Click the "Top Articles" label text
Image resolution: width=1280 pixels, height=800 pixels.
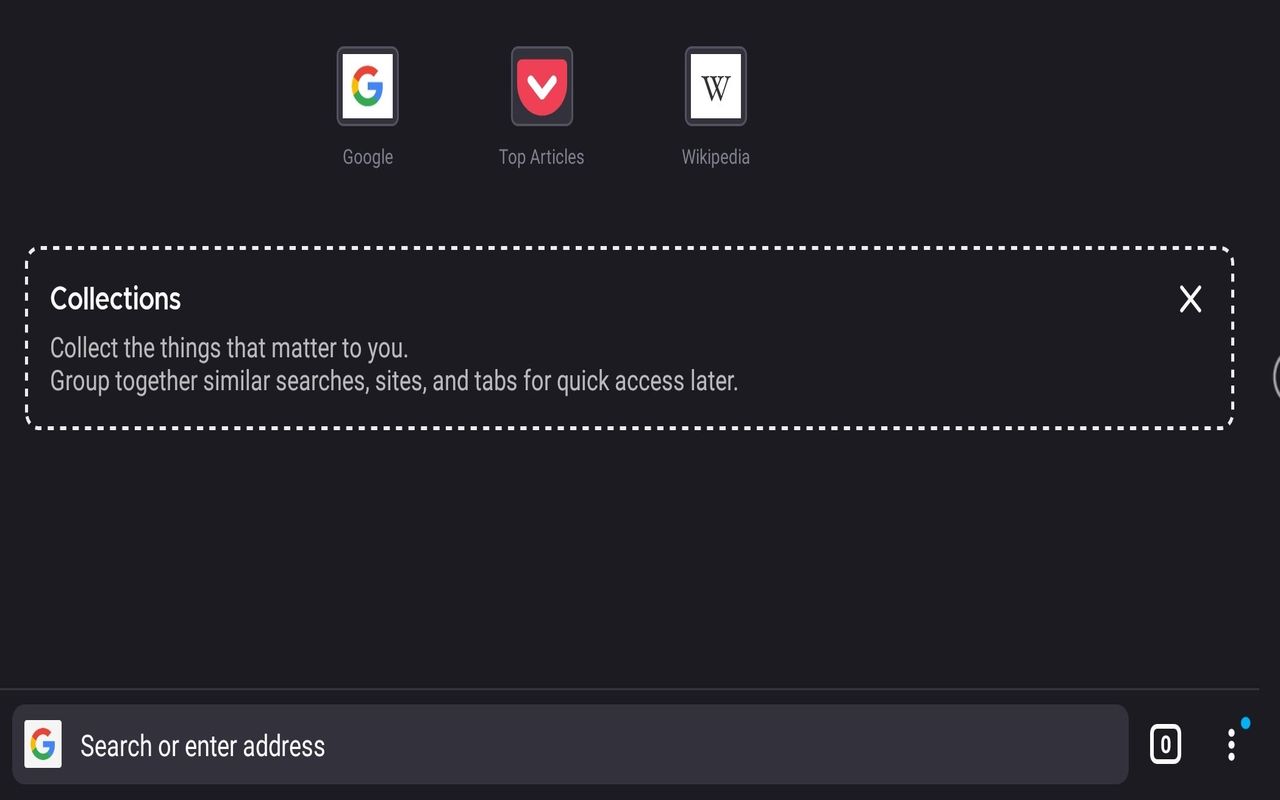[x=541, y=157]
